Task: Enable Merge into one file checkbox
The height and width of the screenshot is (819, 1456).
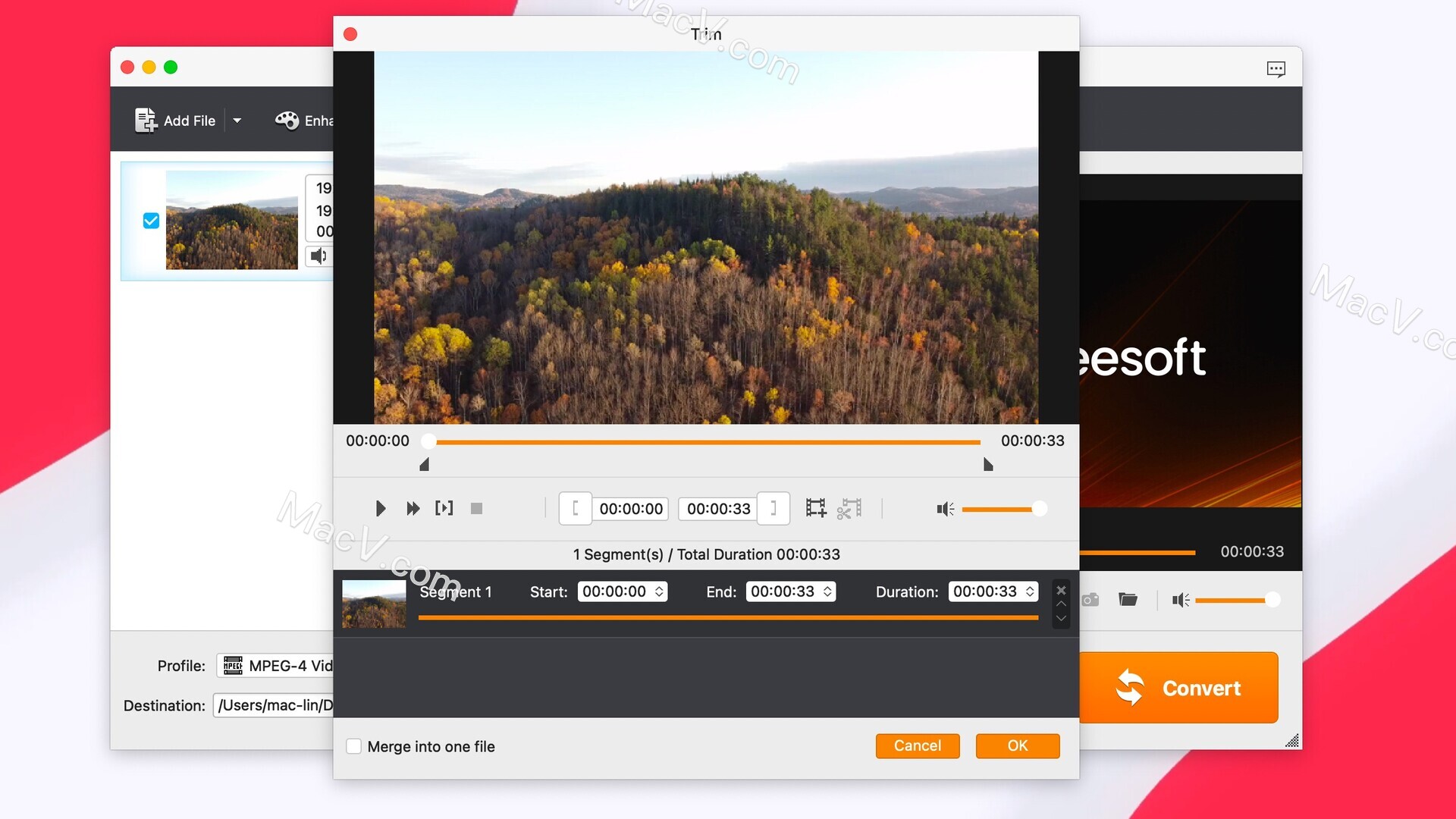Action: (353, 746)
